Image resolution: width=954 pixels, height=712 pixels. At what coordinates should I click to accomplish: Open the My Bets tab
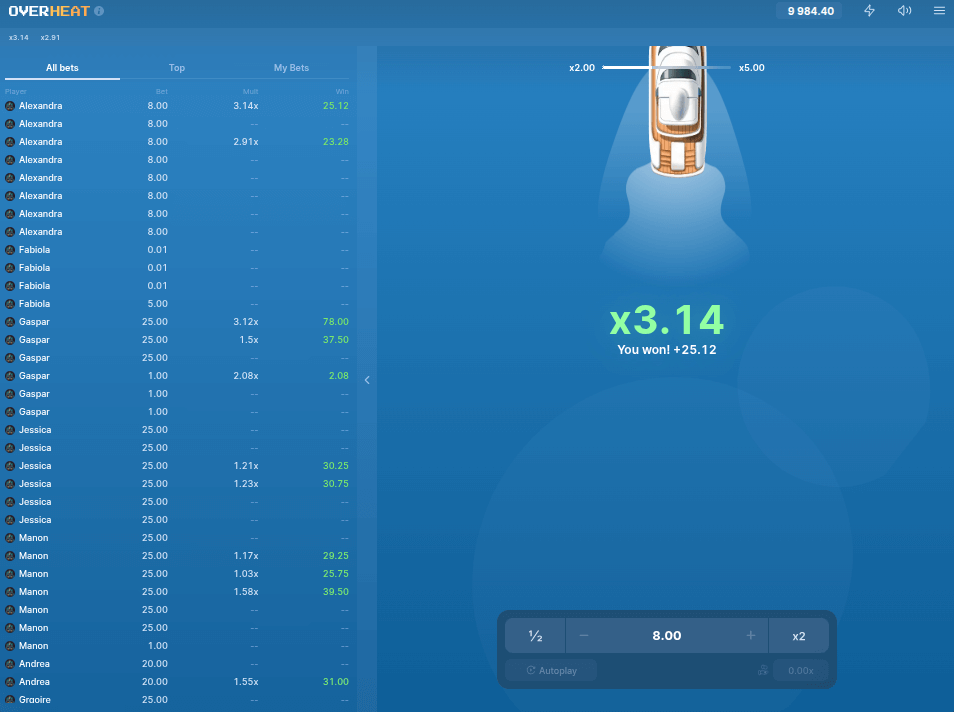[291, 68]
